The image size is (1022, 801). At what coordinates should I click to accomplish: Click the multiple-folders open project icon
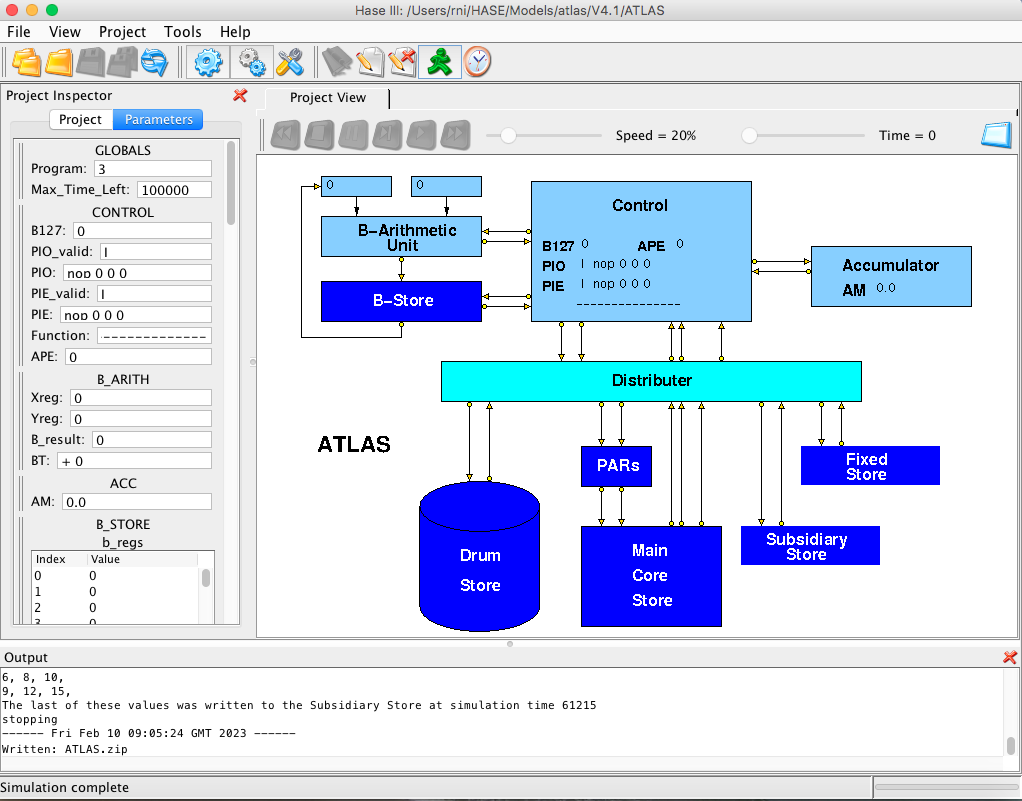pos(27,63)
